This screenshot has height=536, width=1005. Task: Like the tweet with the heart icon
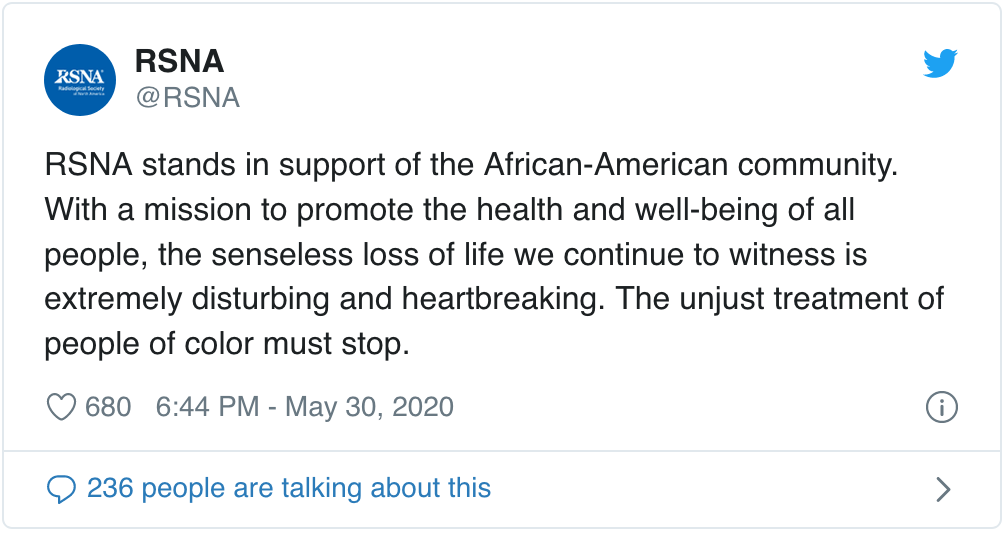(x=62, y=408)
